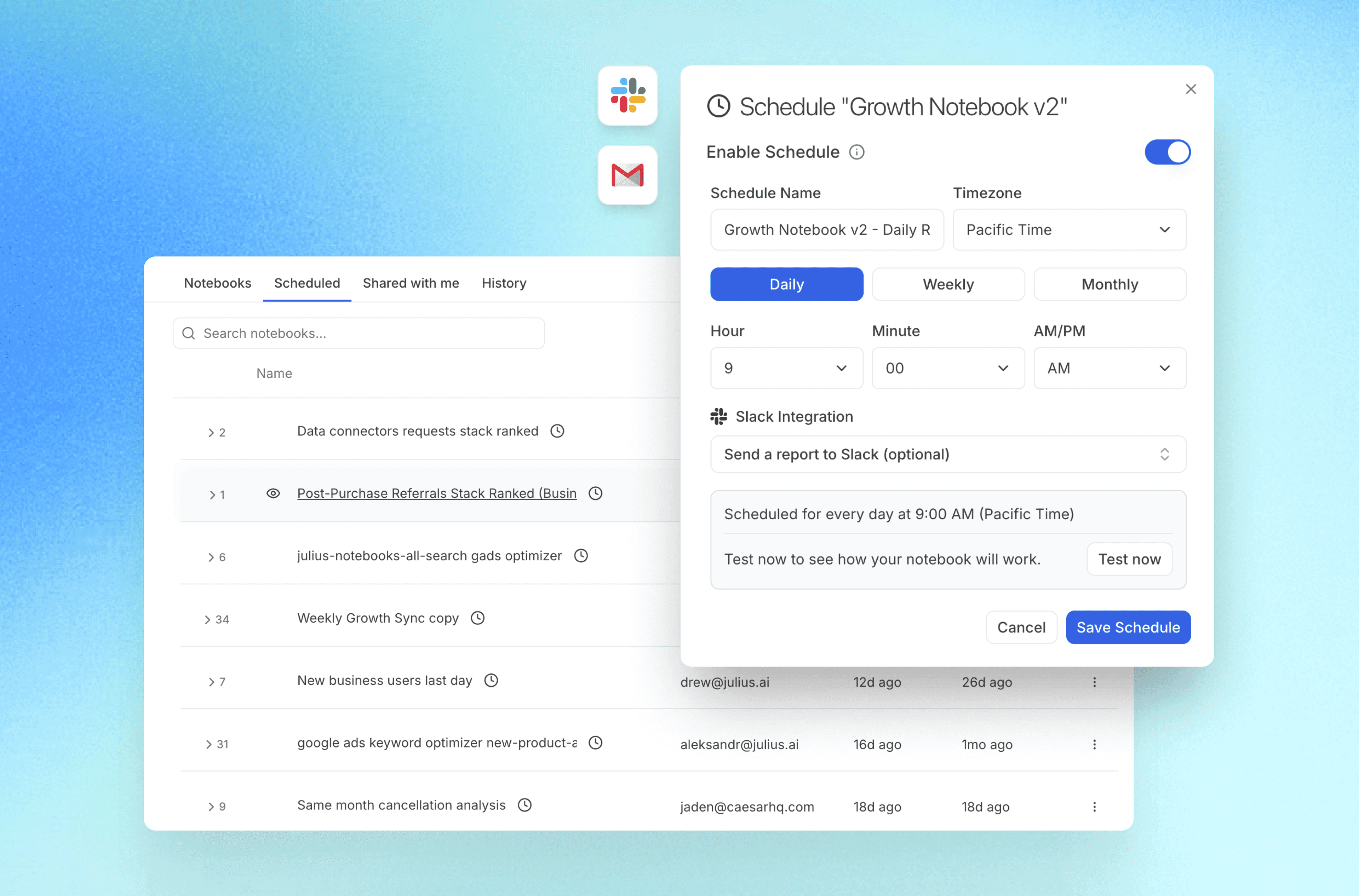Click the schedule clock icon beside Data connectors requests

pyautogui.click(x=557, y=431)
